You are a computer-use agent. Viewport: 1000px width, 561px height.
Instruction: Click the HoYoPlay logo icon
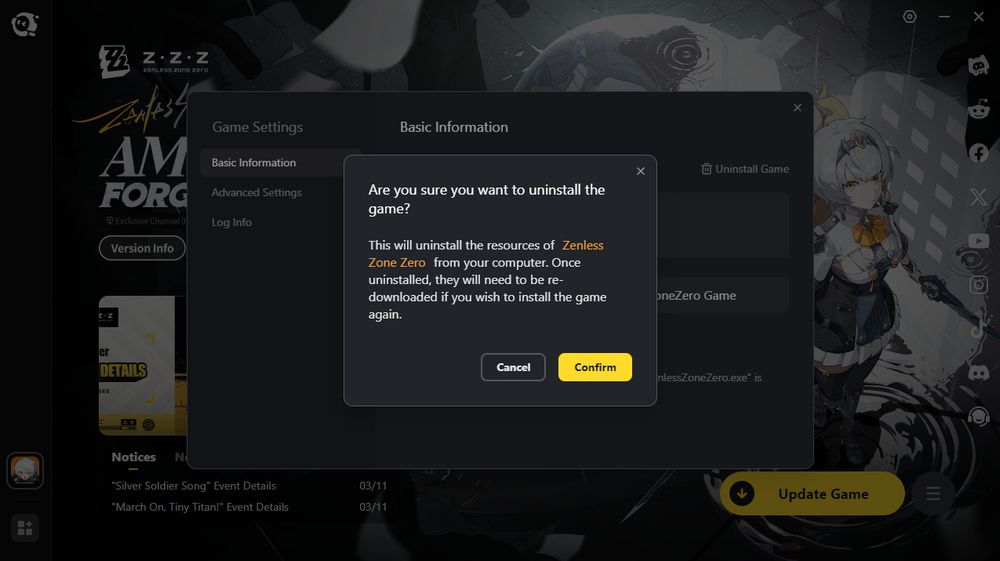(25, 24)
